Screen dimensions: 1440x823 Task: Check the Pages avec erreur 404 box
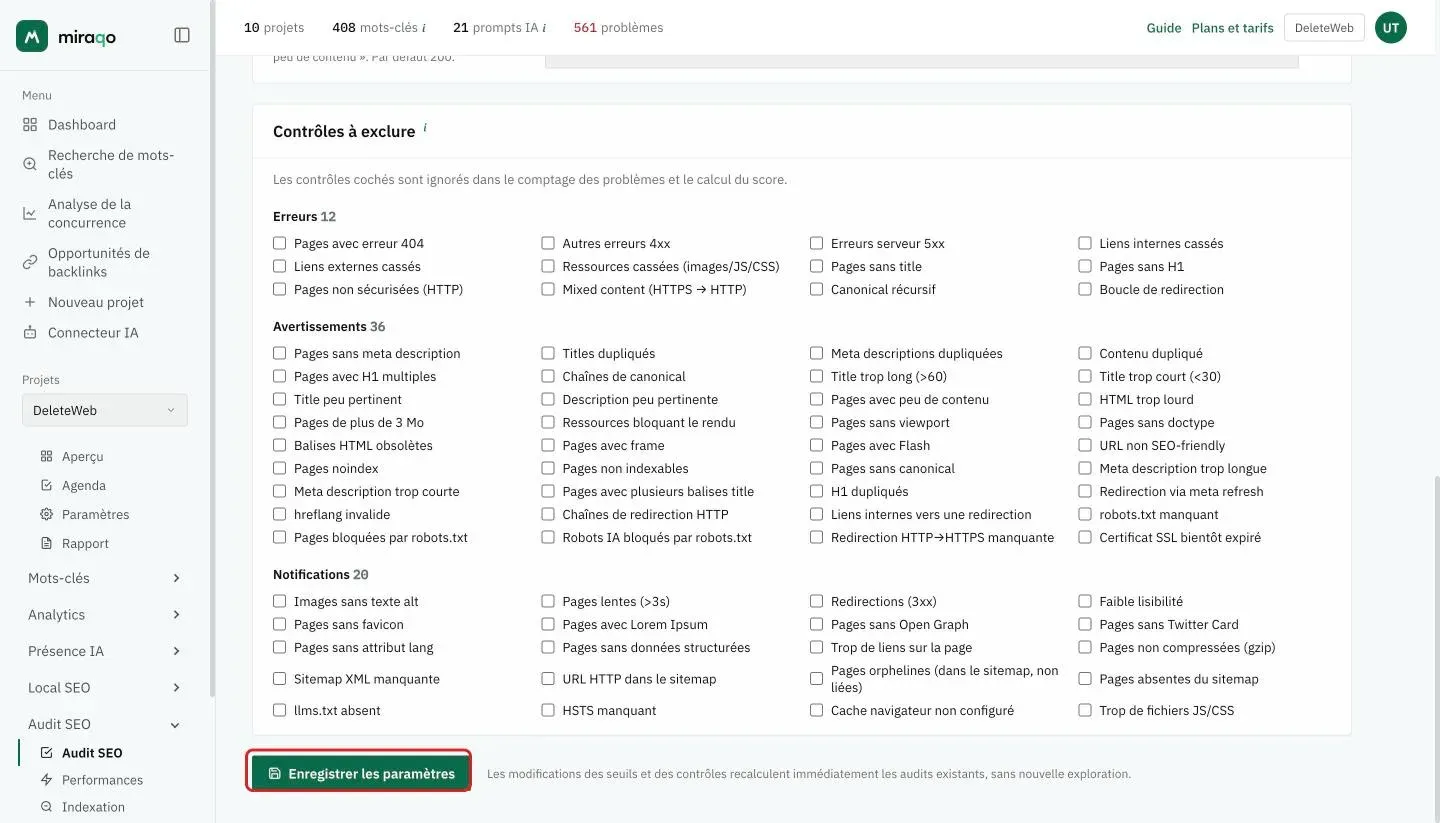[280, 243]
